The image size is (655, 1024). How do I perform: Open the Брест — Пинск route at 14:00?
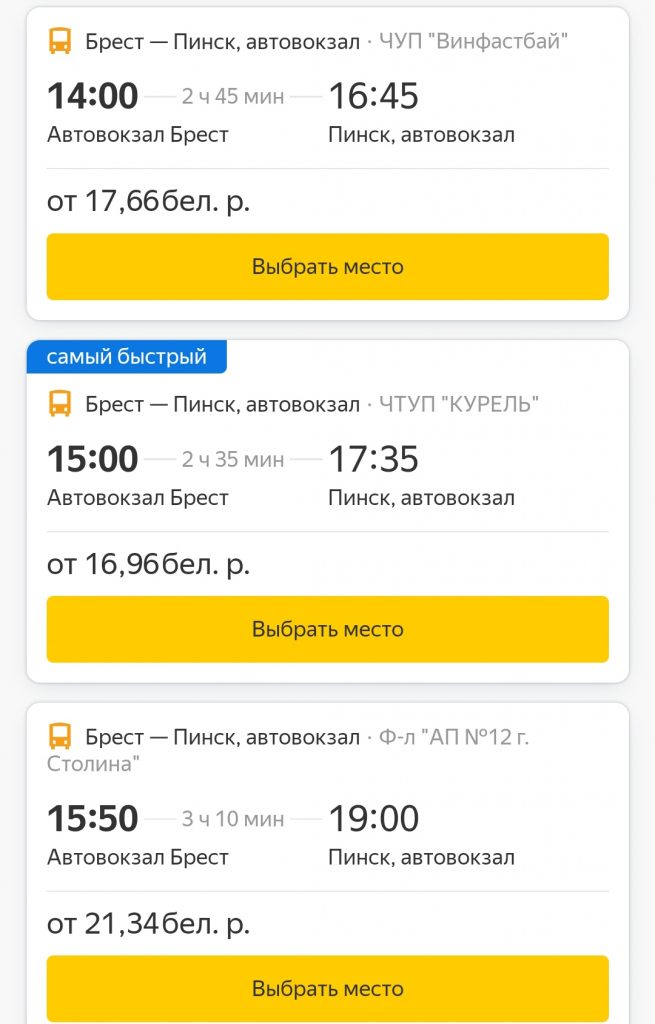(x=222, y=42)
